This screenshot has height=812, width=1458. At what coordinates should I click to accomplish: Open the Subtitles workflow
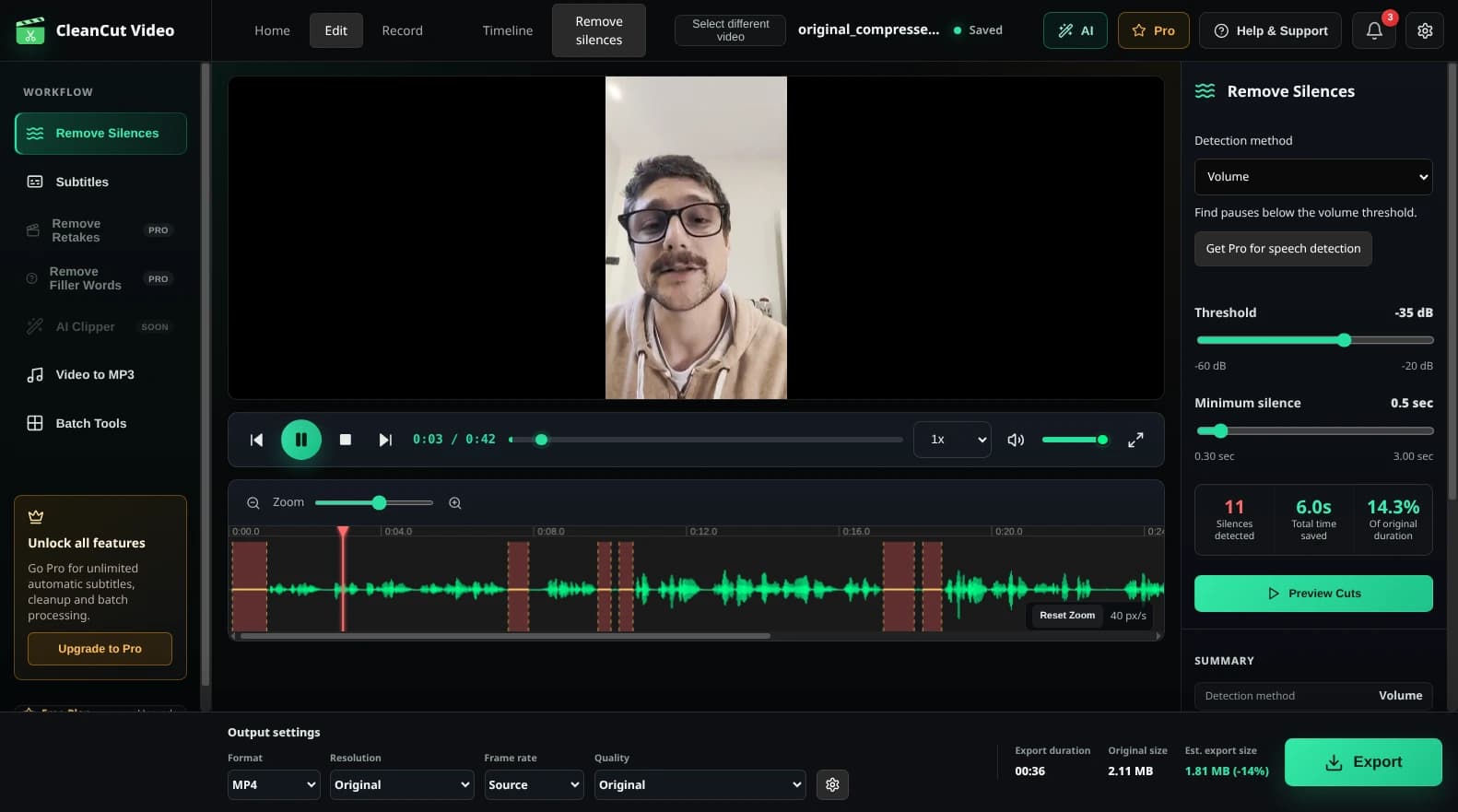click(x=100, y=182)
